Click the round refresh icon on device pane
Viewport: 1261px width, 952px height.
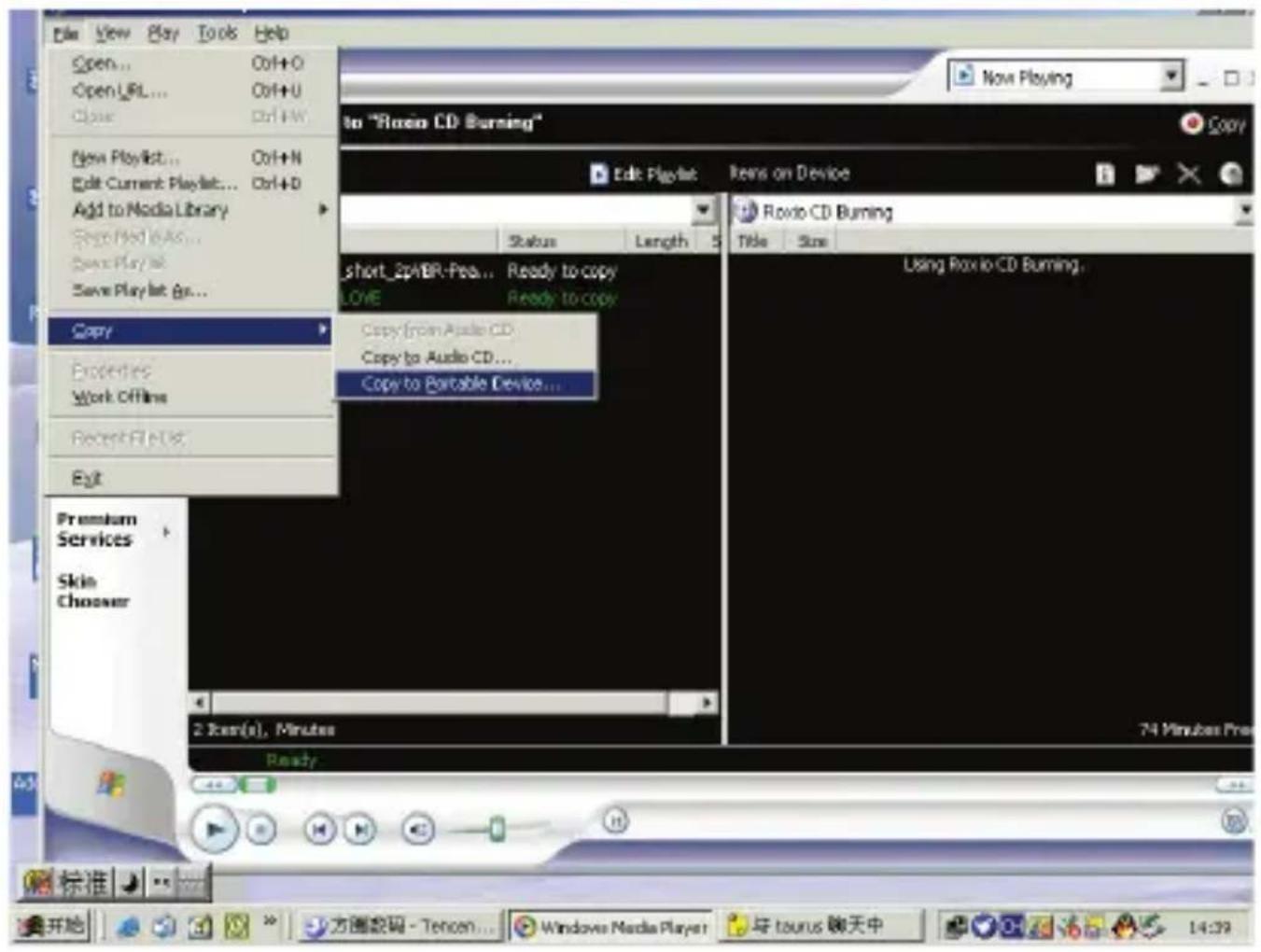point(1231,174)
